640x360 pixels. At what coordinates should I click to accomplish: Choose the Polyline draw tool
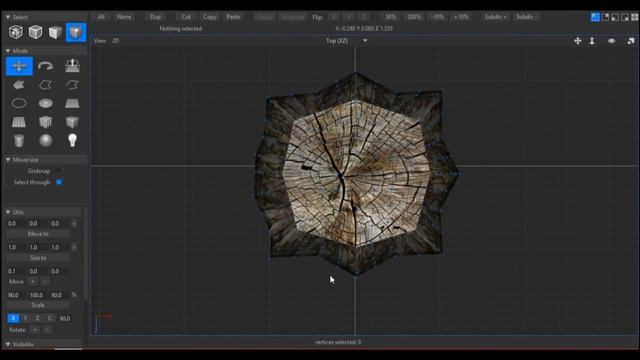[46, 85]
